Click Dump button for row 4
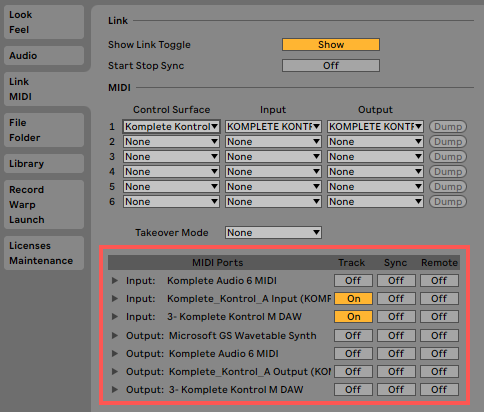This screenshot has width=484, height=412. tap(448, 172)
